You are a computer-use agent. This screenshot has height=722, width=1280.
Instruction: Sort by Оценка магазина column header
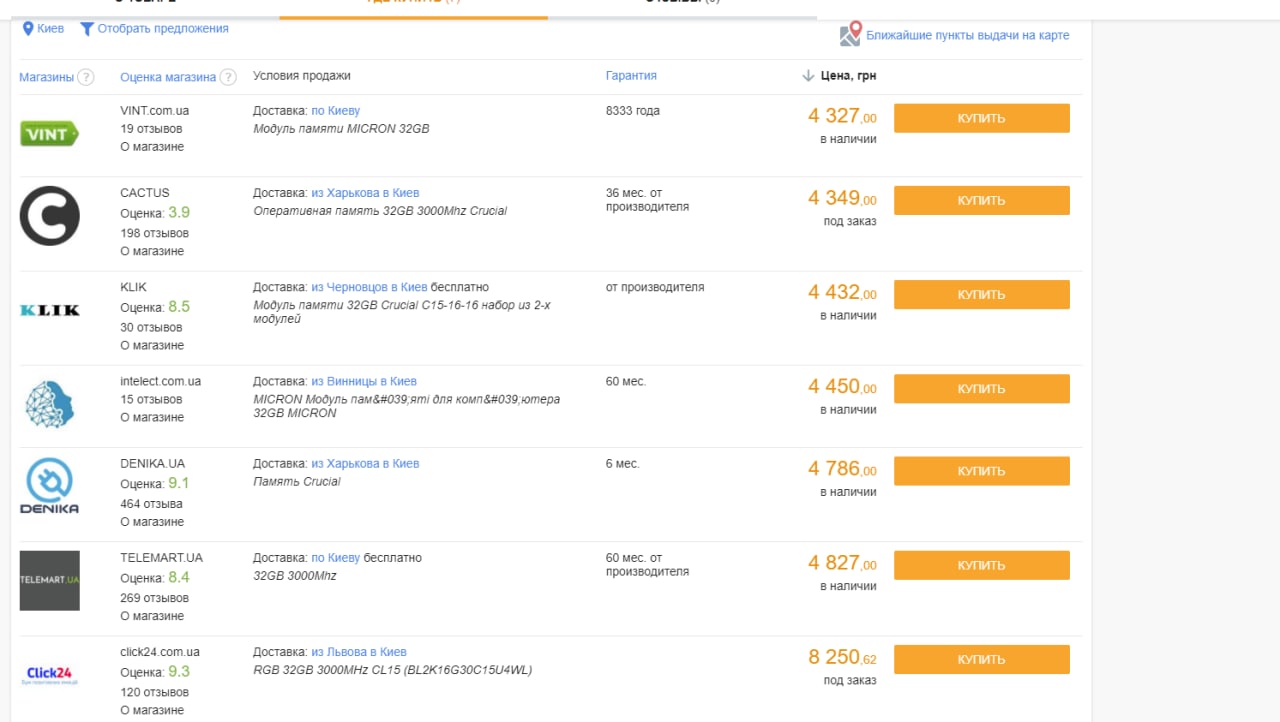click(168, 77)
